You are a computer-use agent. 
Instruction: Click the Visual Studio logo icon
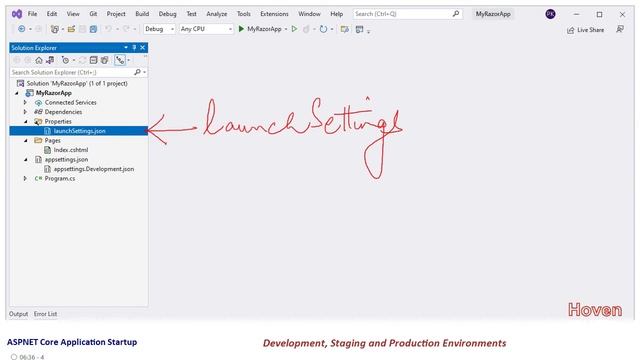[17, 14]
